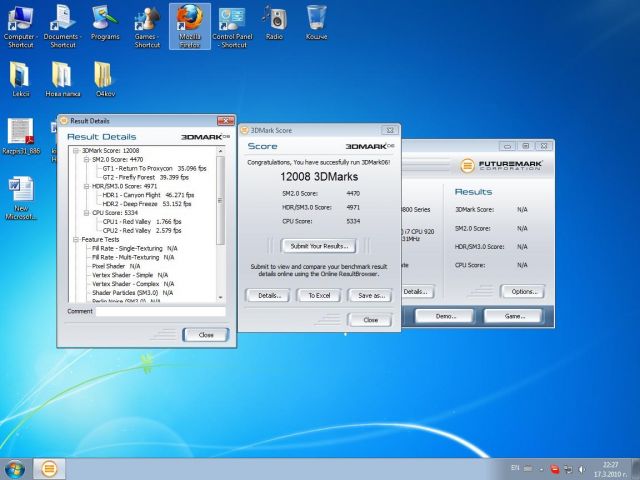Select 'Vertex Shader - Complex' row

[133, 284]
